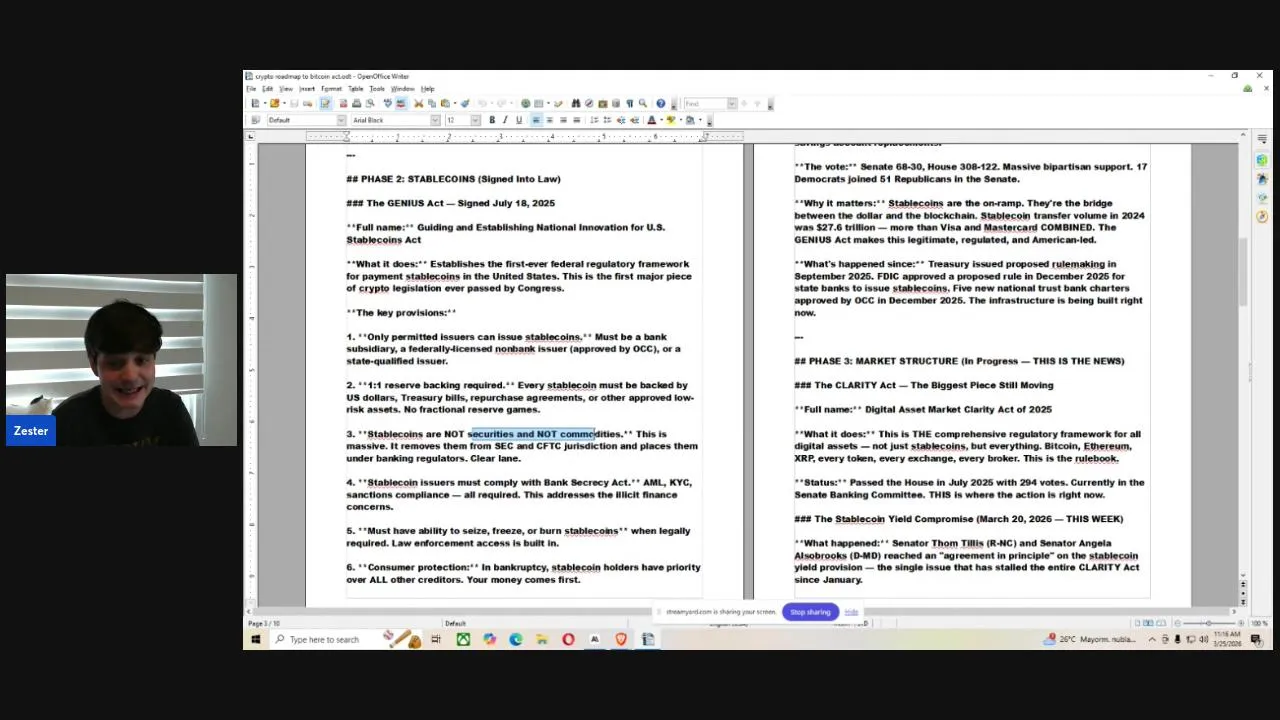Screen dimensions: 1280x720
Task: Open the Navigator compass icon in toolbar
Action: coord(589,103)
